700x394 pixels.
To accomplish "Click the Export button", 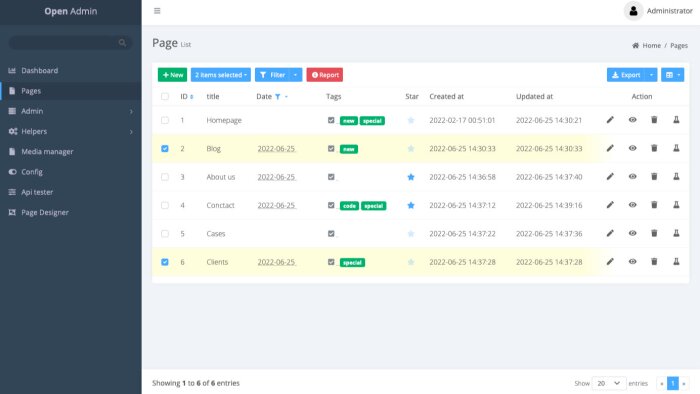I will point(626,75).
